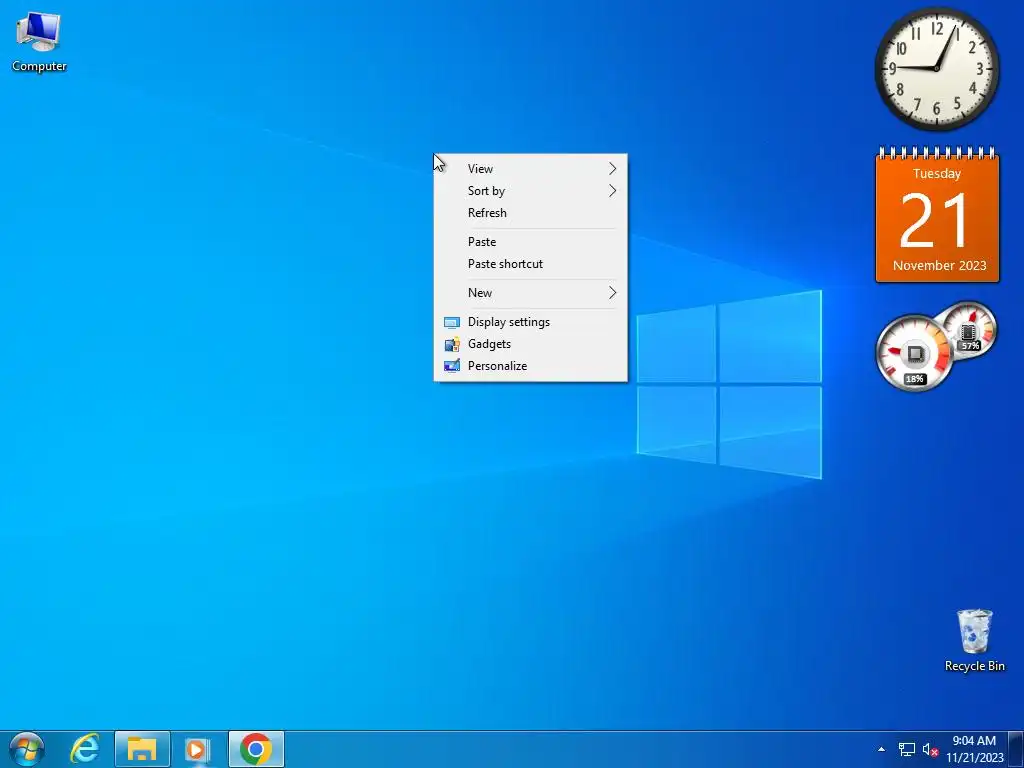Open Gadgets from the context menu
Image resolution: width=1024 pixels, height=768 pixels.
point(530,344)
